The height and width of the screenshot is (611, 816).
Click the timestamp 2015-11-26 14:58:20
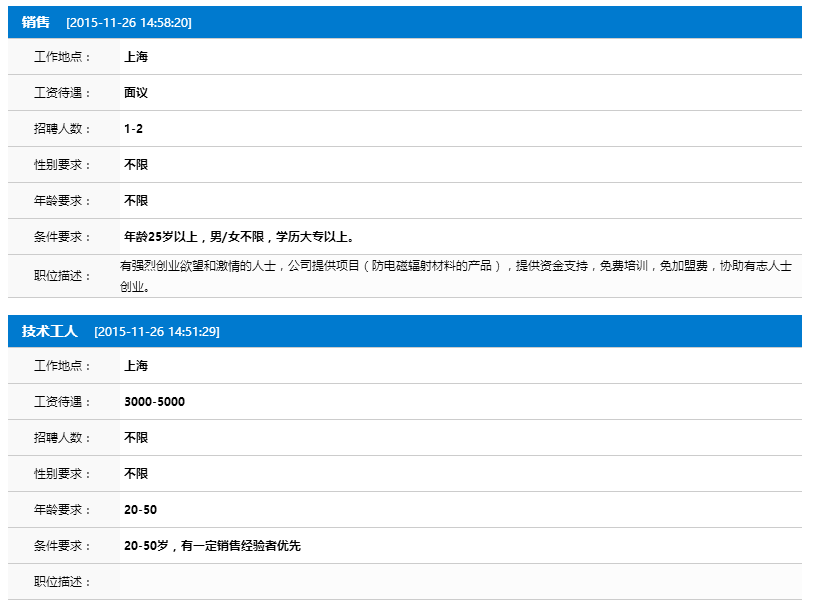pos(128,22)
